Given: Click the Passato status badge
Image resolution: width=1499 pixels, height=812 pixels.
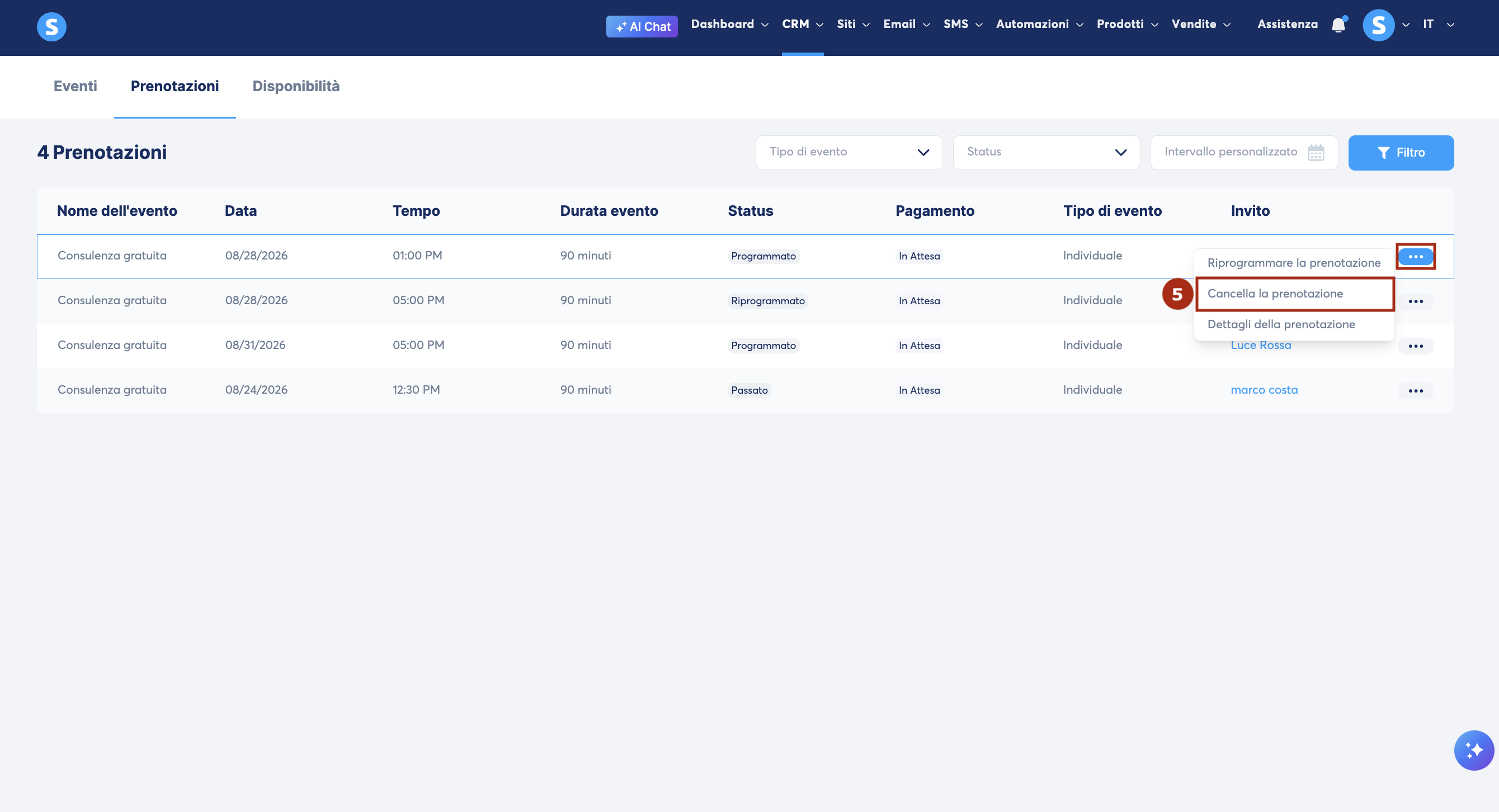Looking at the screenshot, I should point(749,390).
